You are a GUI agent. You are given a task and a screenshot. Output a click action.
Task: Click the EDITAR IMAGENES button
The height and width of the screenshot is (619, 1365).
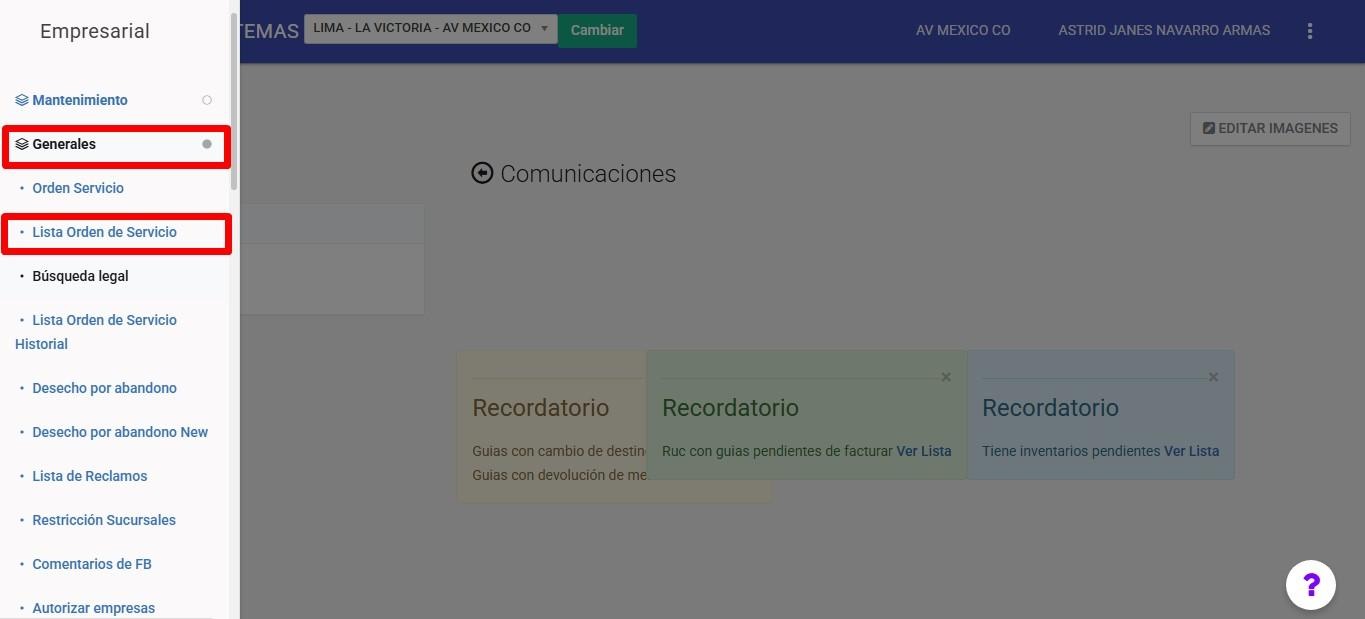[x=1269, y=128]
